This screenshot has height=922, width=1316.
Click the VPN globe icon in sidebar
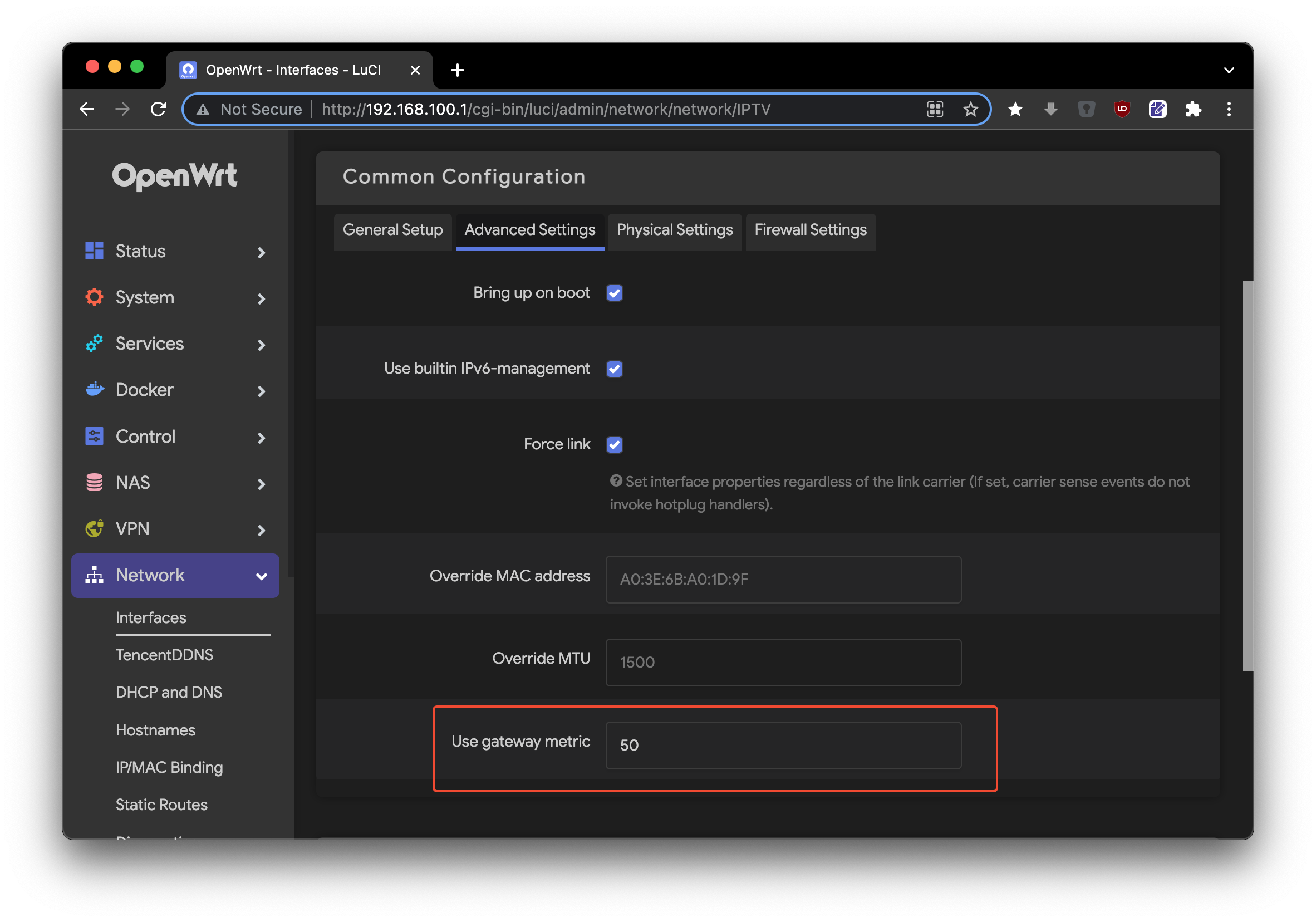(x=94, y=528)
